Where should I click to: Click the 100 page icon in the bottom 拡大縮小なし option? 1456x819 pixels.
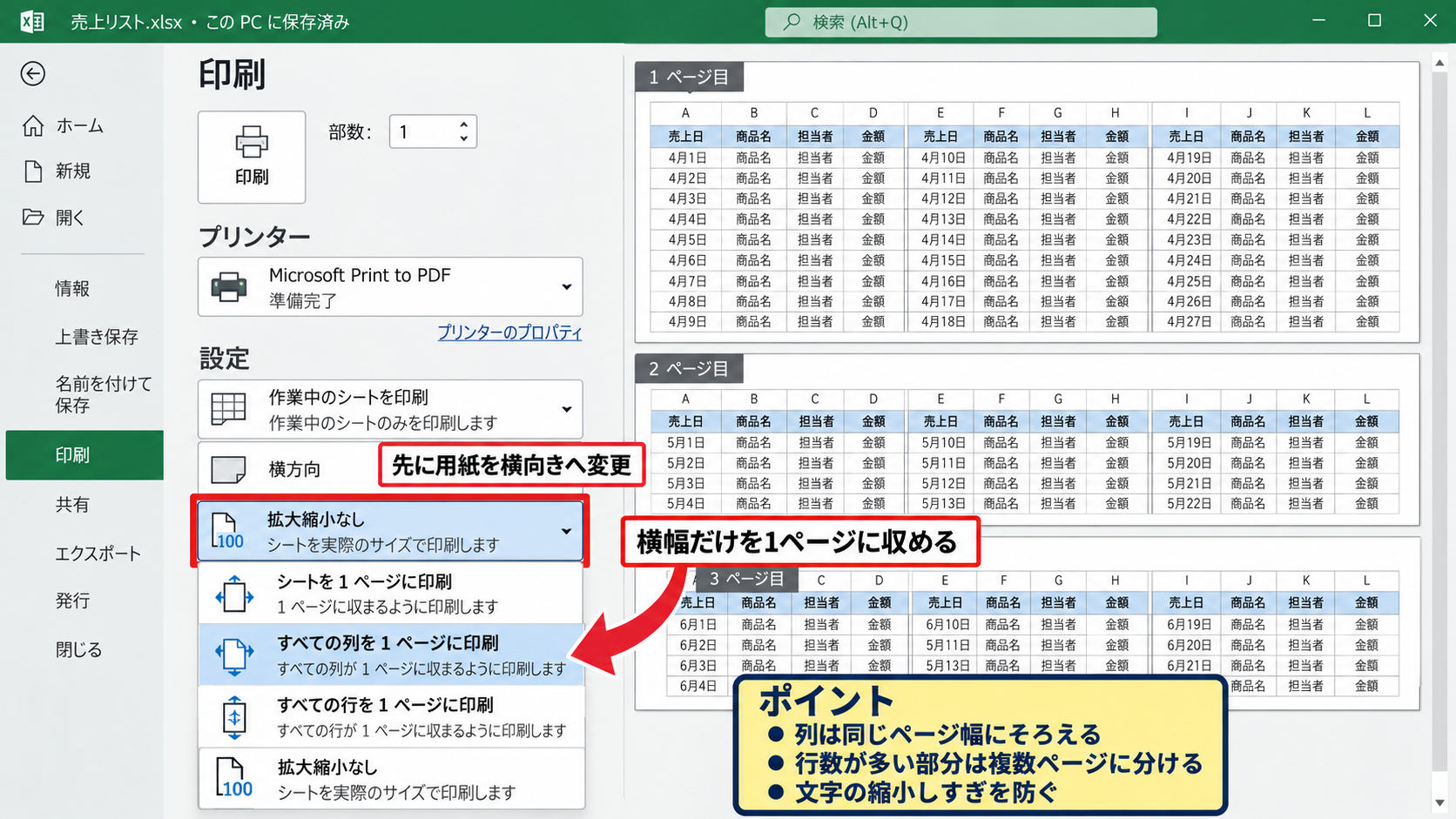[x=233, y=778]
